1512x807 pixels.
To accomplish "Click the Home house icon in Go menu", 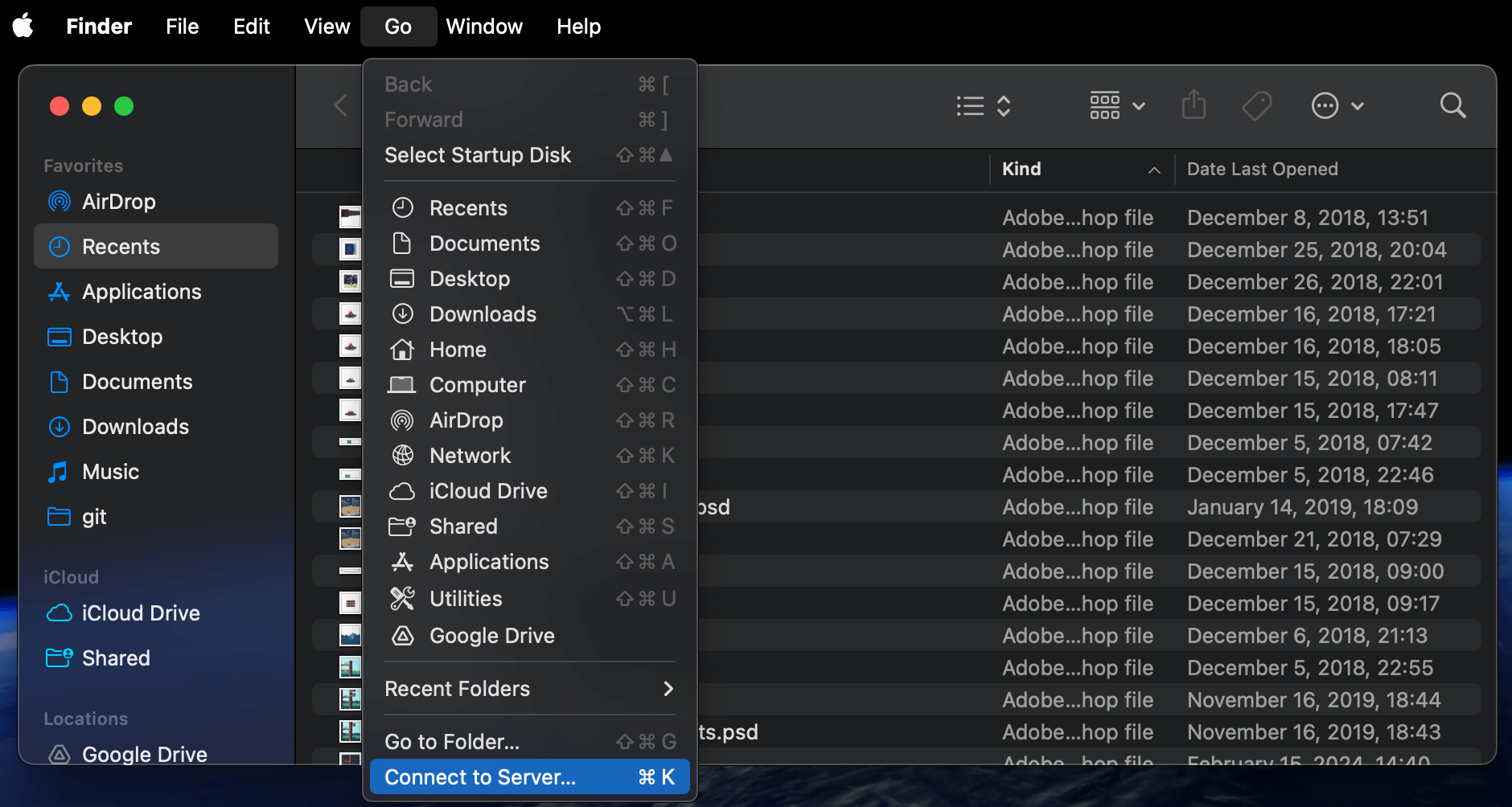I will [402, 349].
